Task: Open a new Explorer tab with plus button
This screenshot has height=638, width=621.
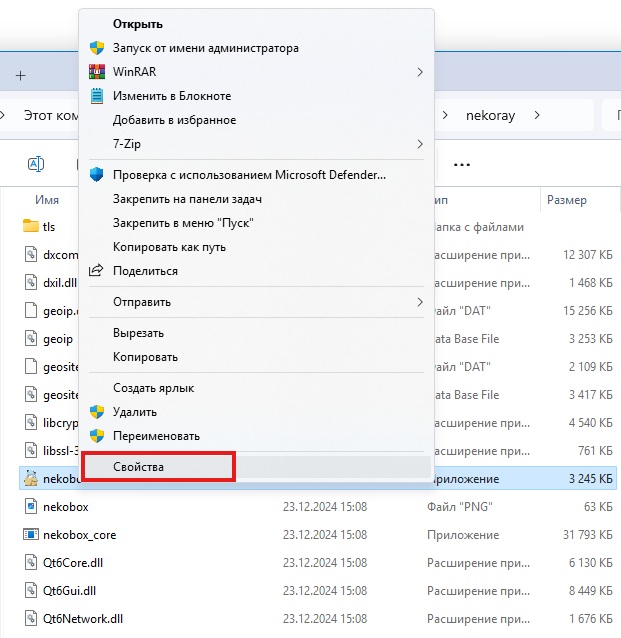Action: [x=20, y=76]
